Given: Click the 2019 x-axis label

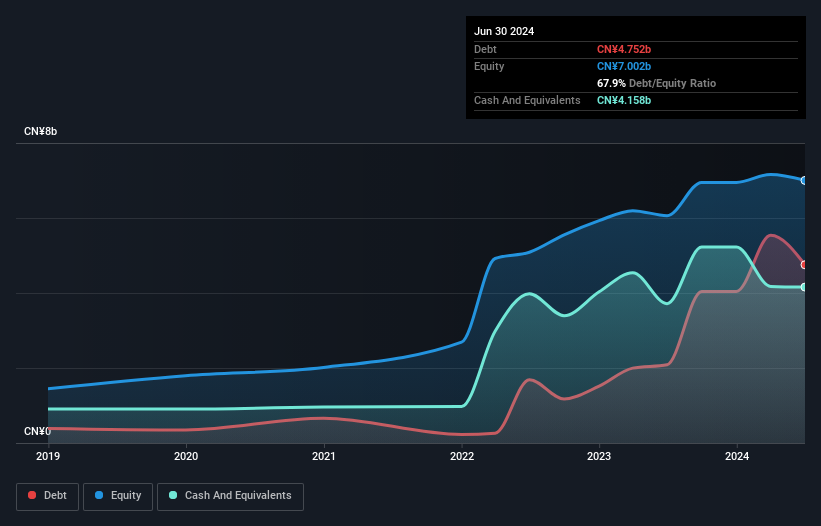Looking at the screenshot, I should [x=48, y=456].
